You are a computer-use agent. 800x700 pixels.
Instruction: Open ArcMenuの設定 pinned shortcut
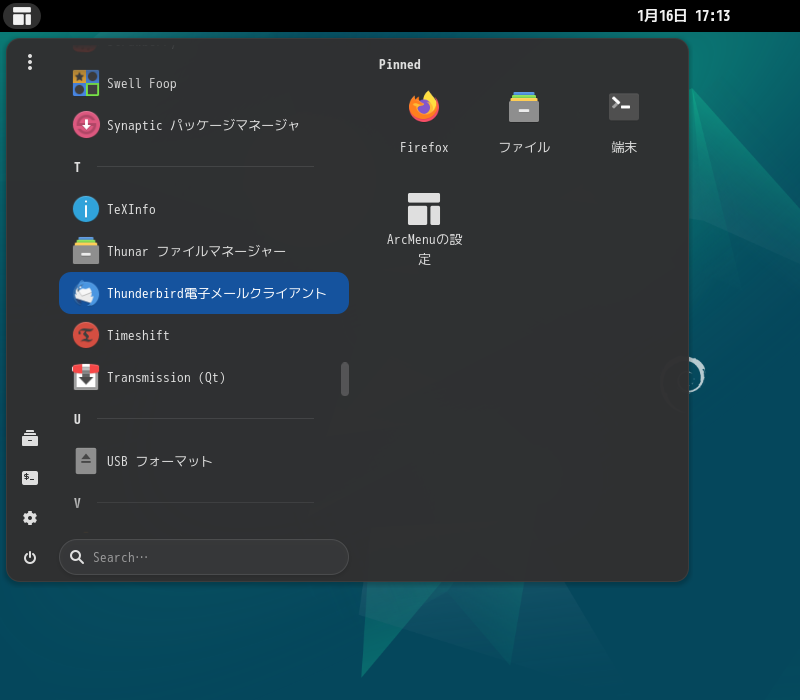423,222
